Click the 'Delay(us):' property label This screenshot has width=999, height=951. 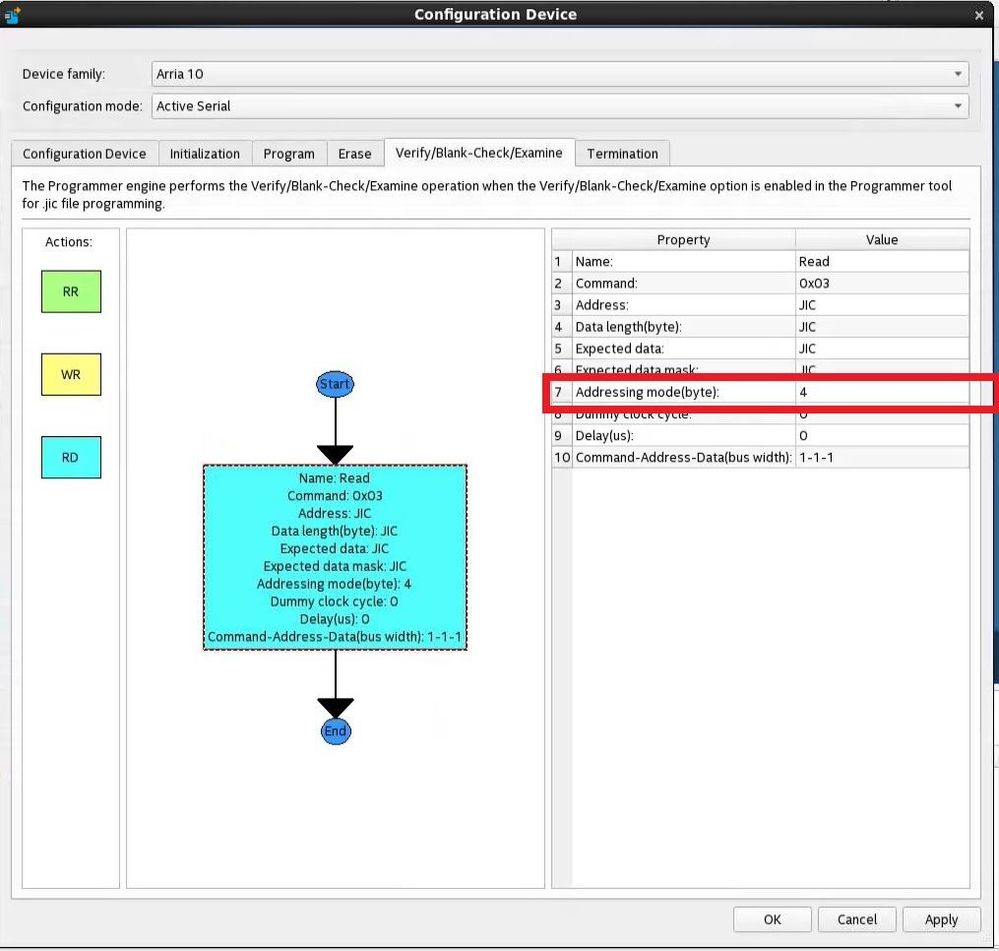click(604, 435)
